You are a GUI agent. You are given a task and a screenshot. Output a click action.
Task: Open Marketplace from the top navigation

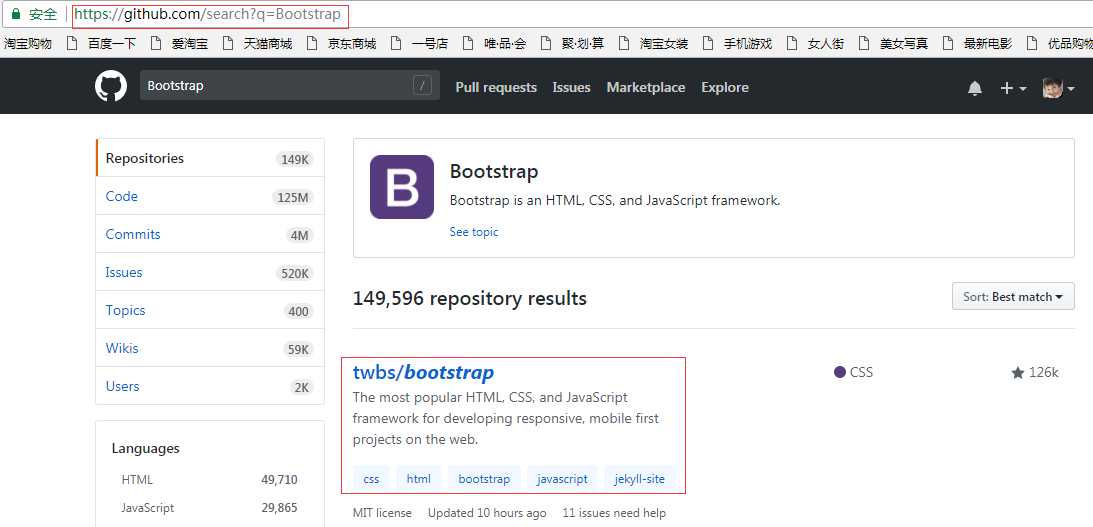click(645, 88)
